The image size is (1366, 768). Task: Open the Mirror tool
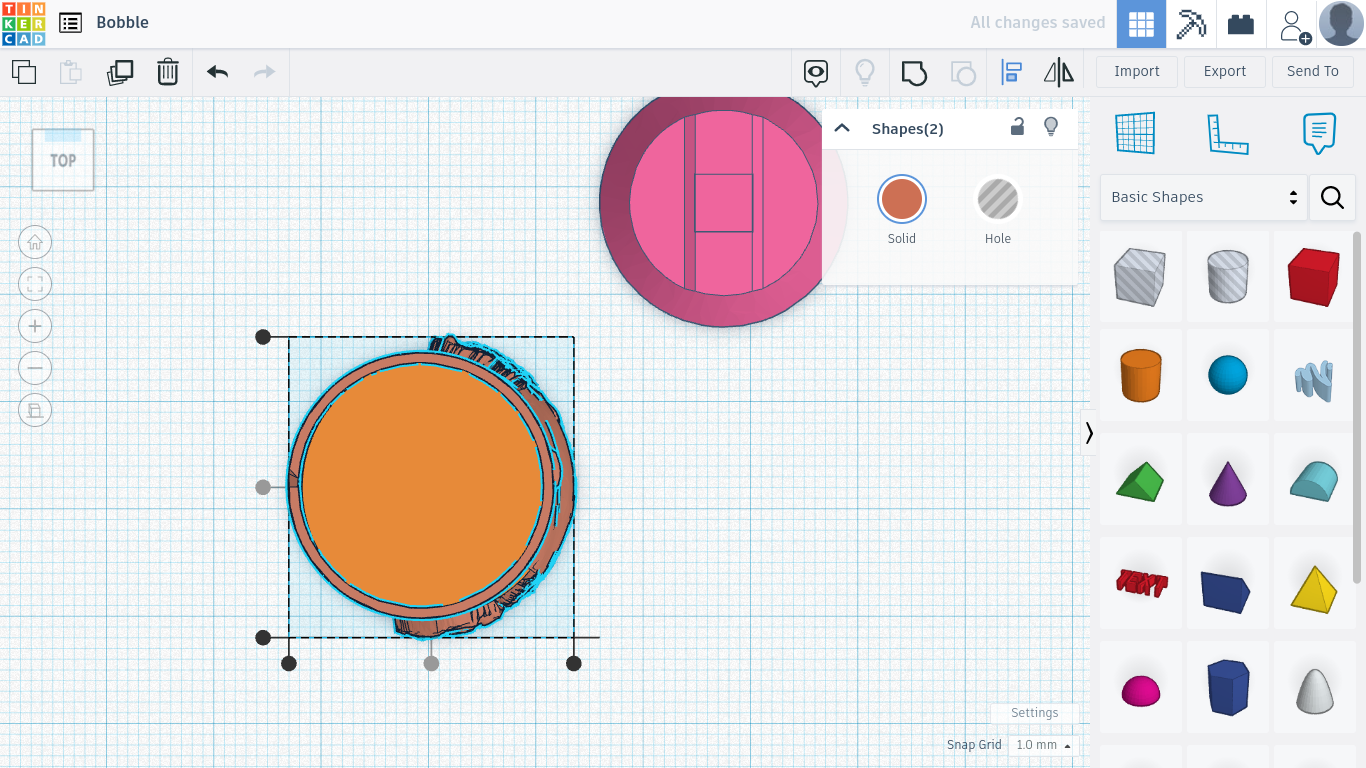[1059, 72]
